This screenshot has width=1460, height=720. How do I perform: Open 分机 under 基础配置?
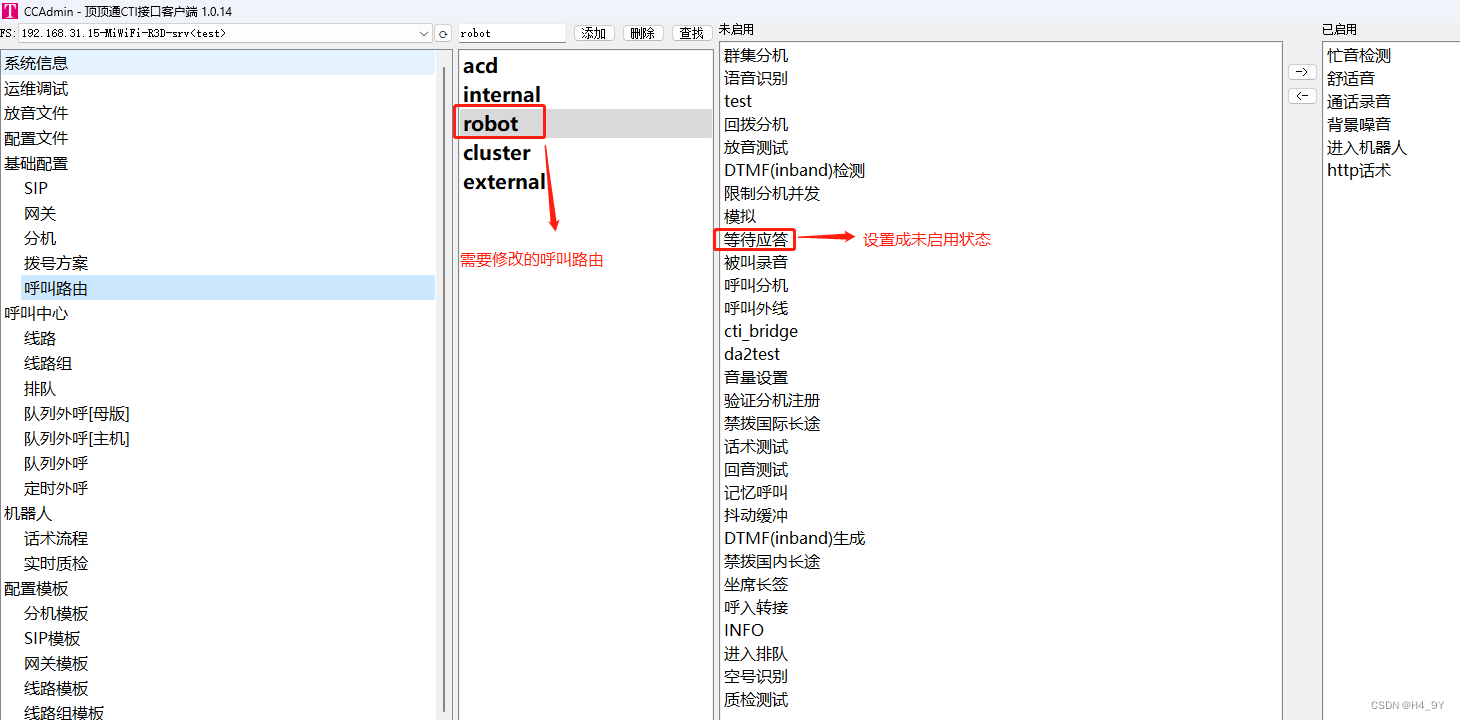(40, 238)
